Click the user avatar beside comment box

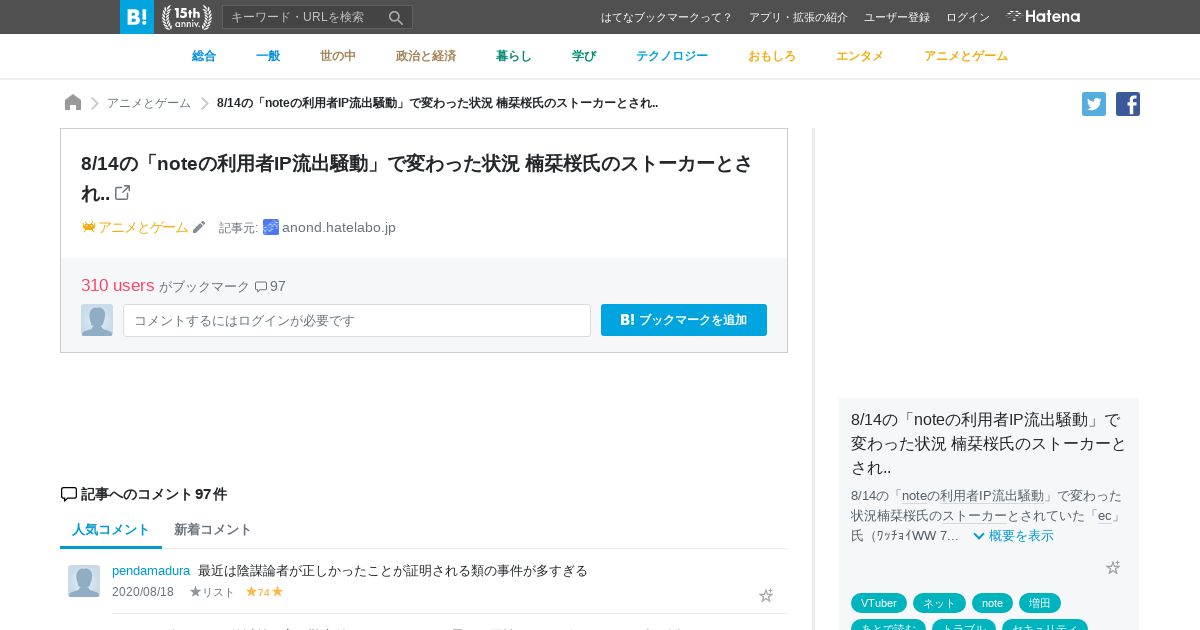(x=97, y=320)
